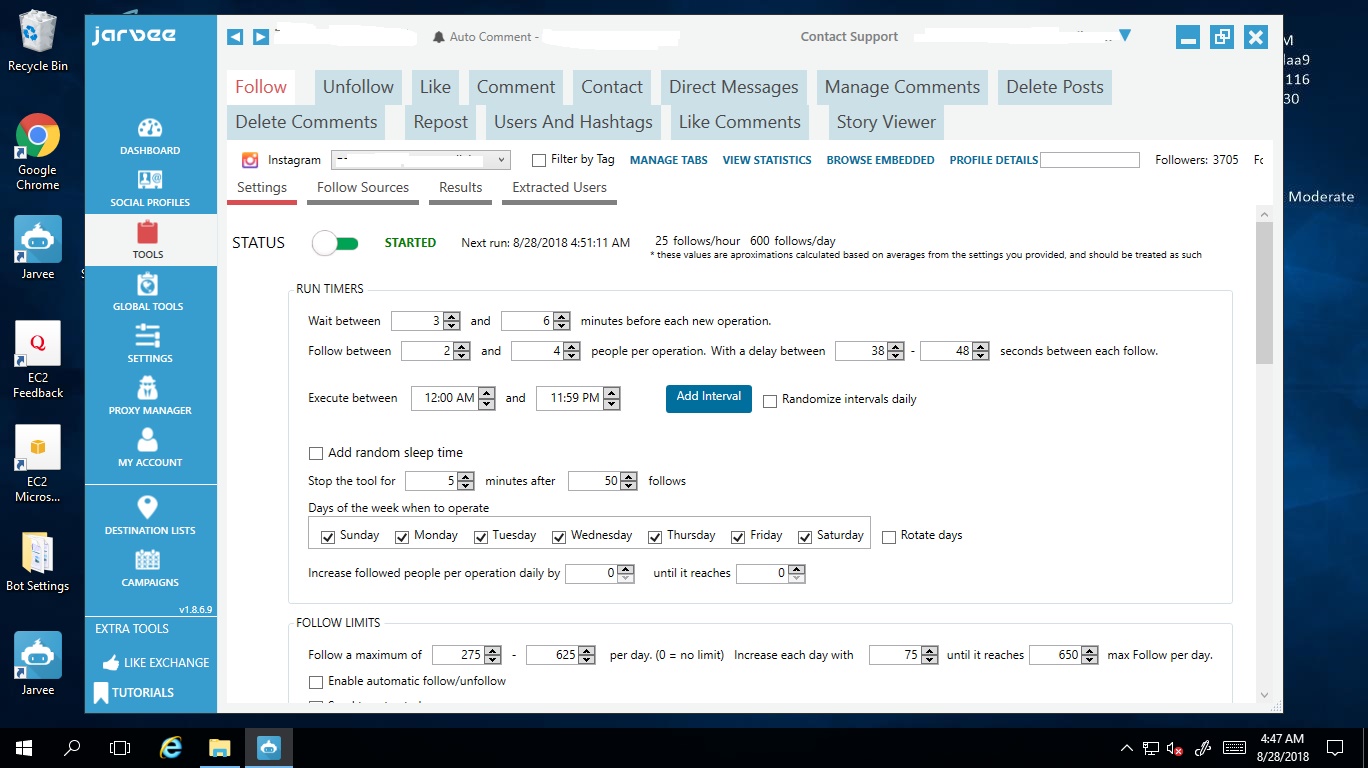Click Add Interval button

(709, 398)
